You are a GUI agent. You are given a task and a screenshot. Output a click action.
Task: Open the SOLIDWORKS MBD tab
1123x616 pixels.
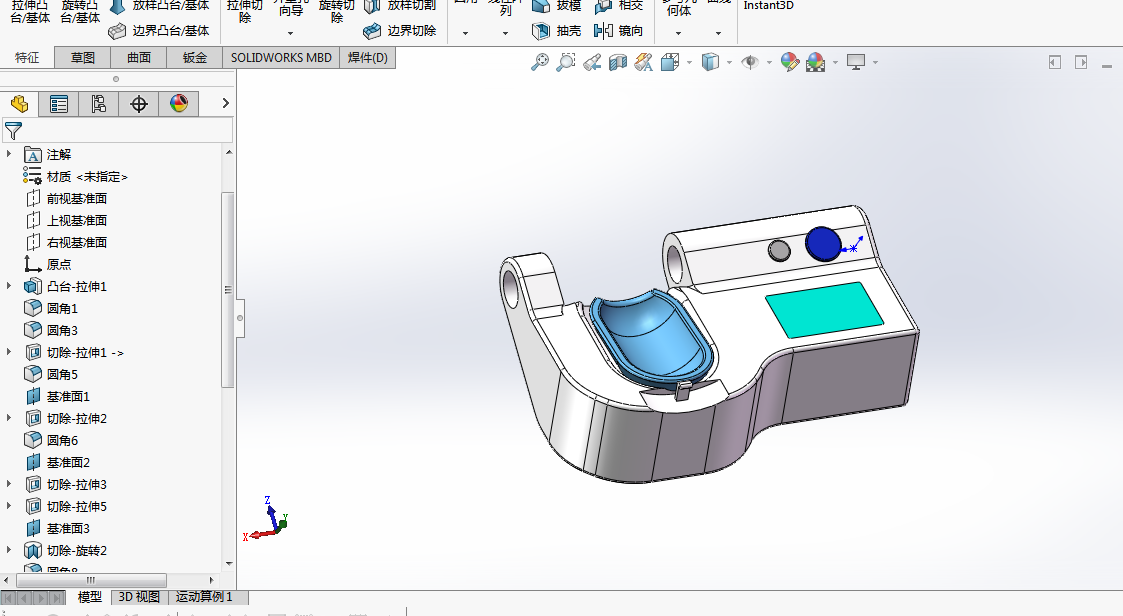(x=281, y=57)
